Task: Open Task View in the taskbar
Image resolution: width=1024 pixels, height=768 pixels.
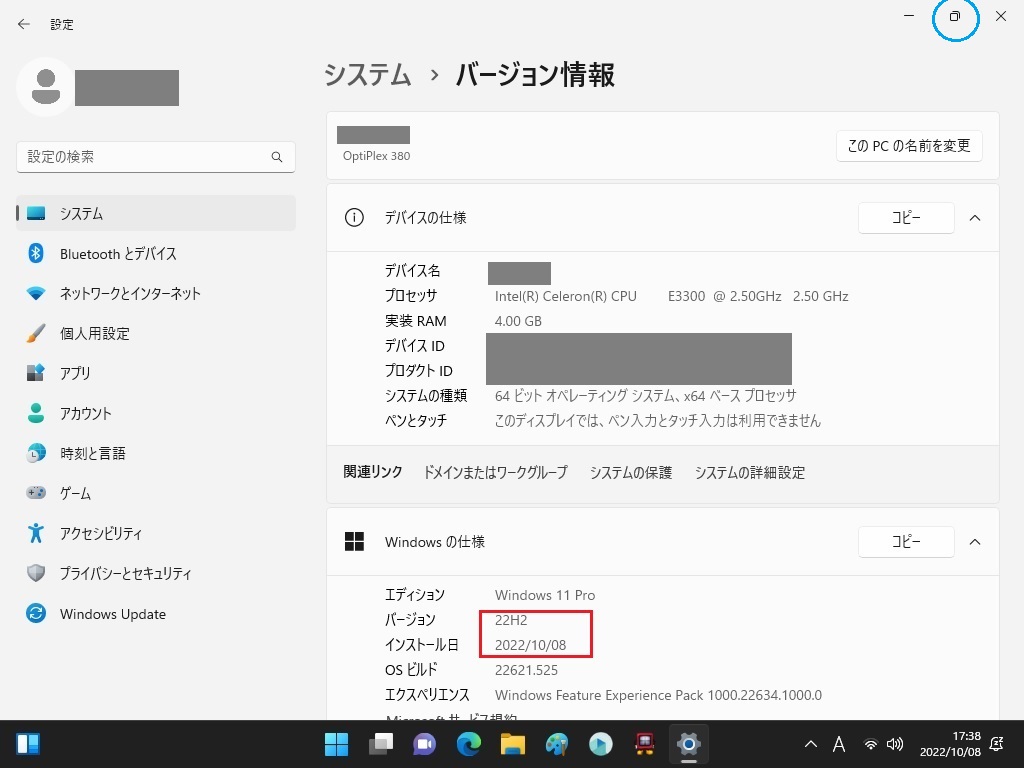Action: pyautogui.click(x=381, y=744)
